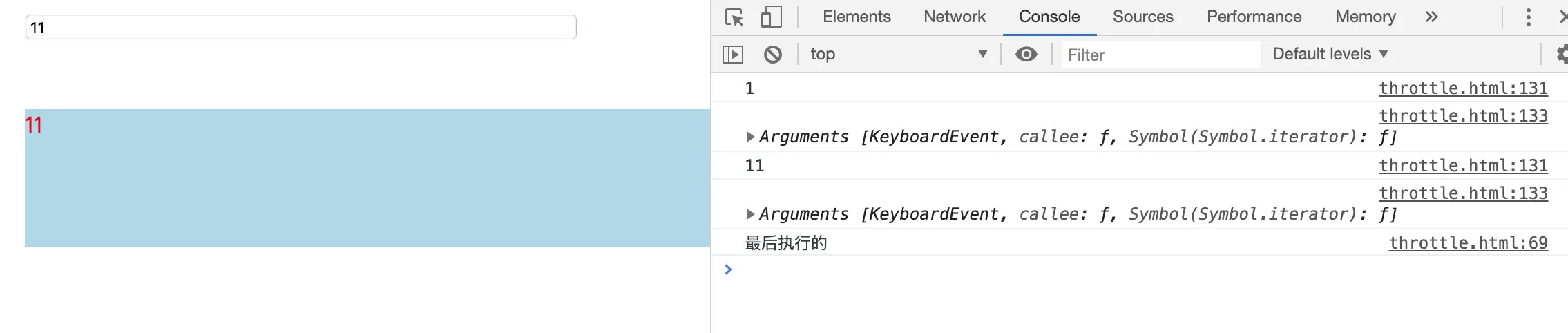The width and height of the screenshot is (1568, 333).
Task: Open console settings gear icon
Action: (x=1561, y=54)
